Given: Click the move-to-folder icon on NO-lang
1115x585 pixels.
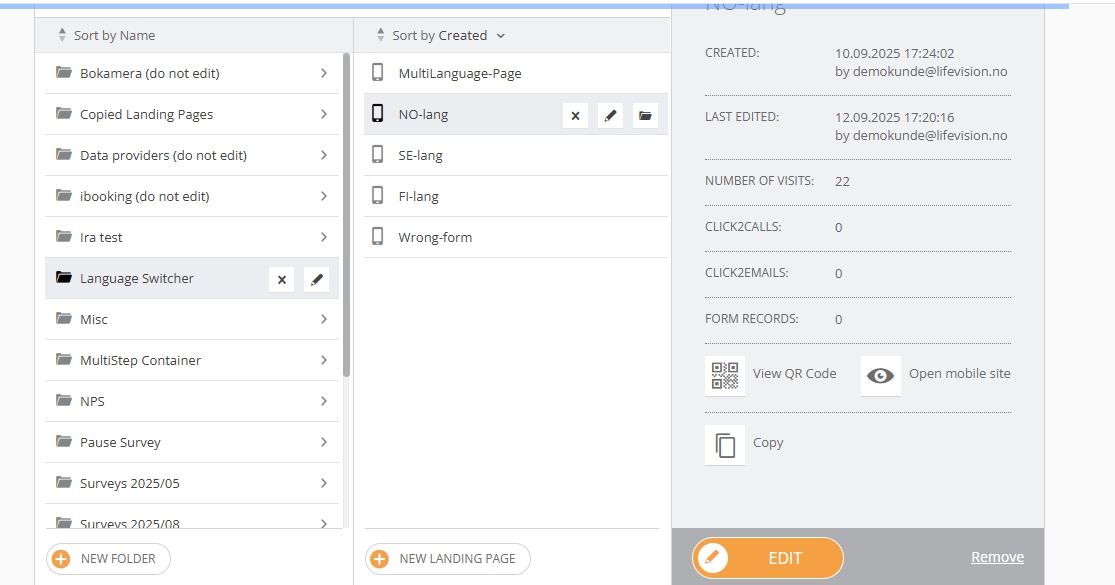Looking at the screenshot, I should coord(645,115).
